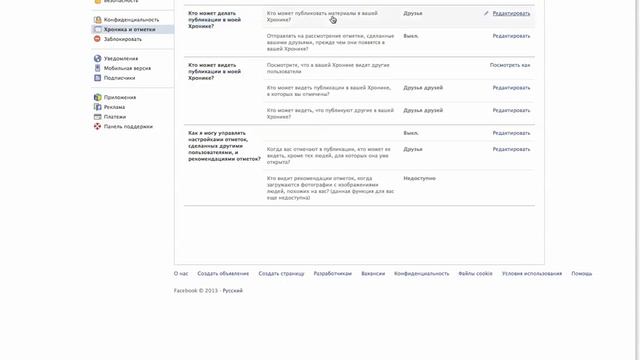Click the Реклама icon
The height and width of the screenshot is (360, 640).
tap(97, 107)
